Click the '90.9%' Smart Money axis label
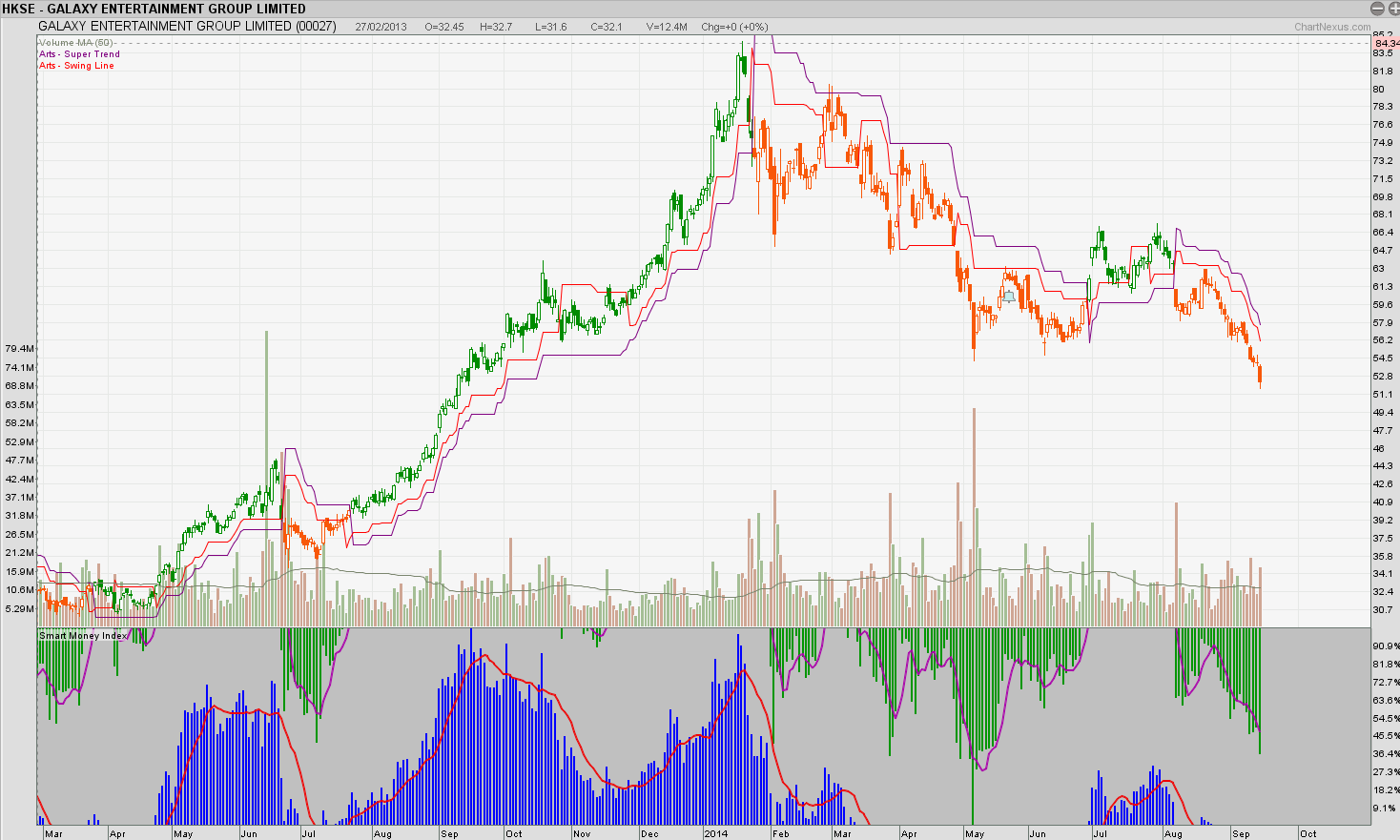1400x840 pixels. click(1386, 646)
